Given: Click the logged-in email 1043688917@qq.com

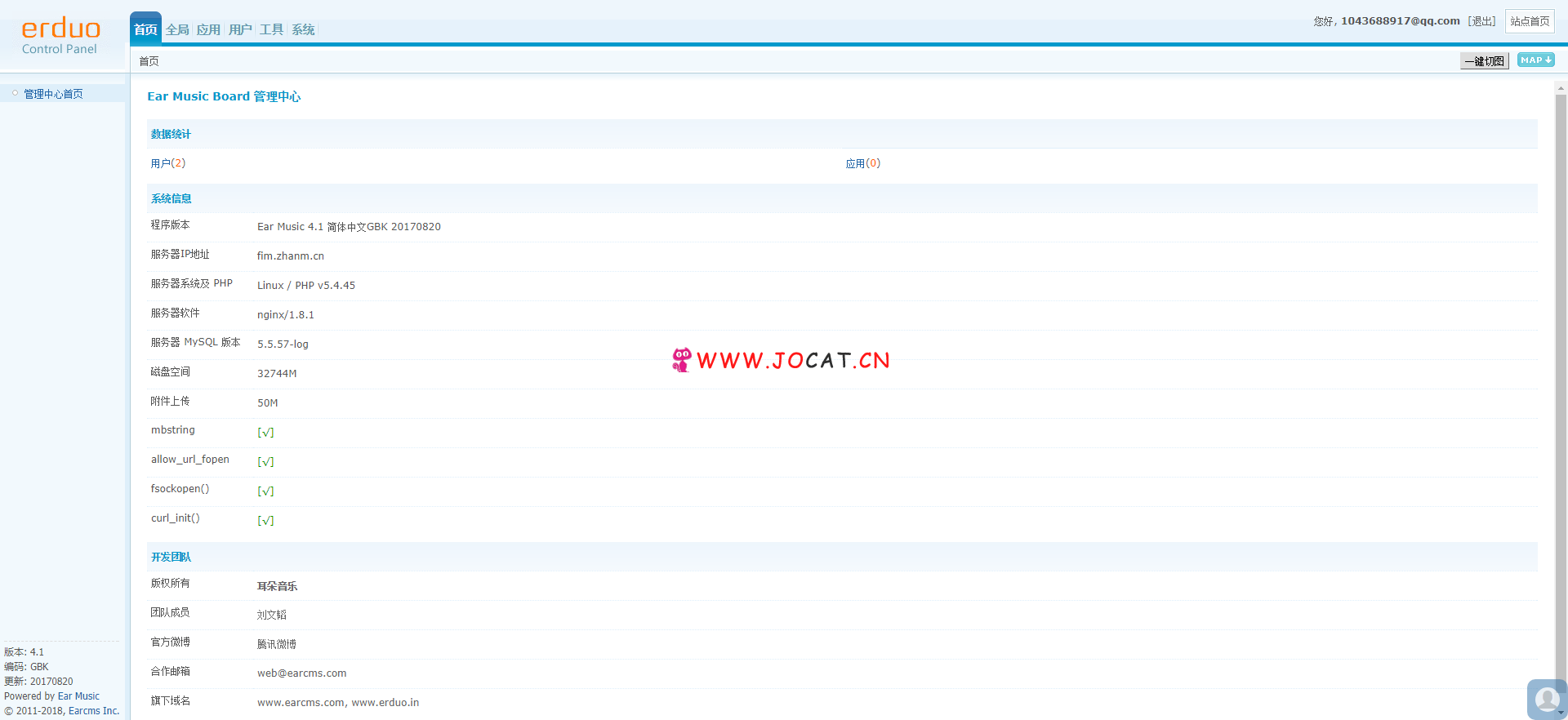Looking at the screenshot, I should (x=1401, y=21).
